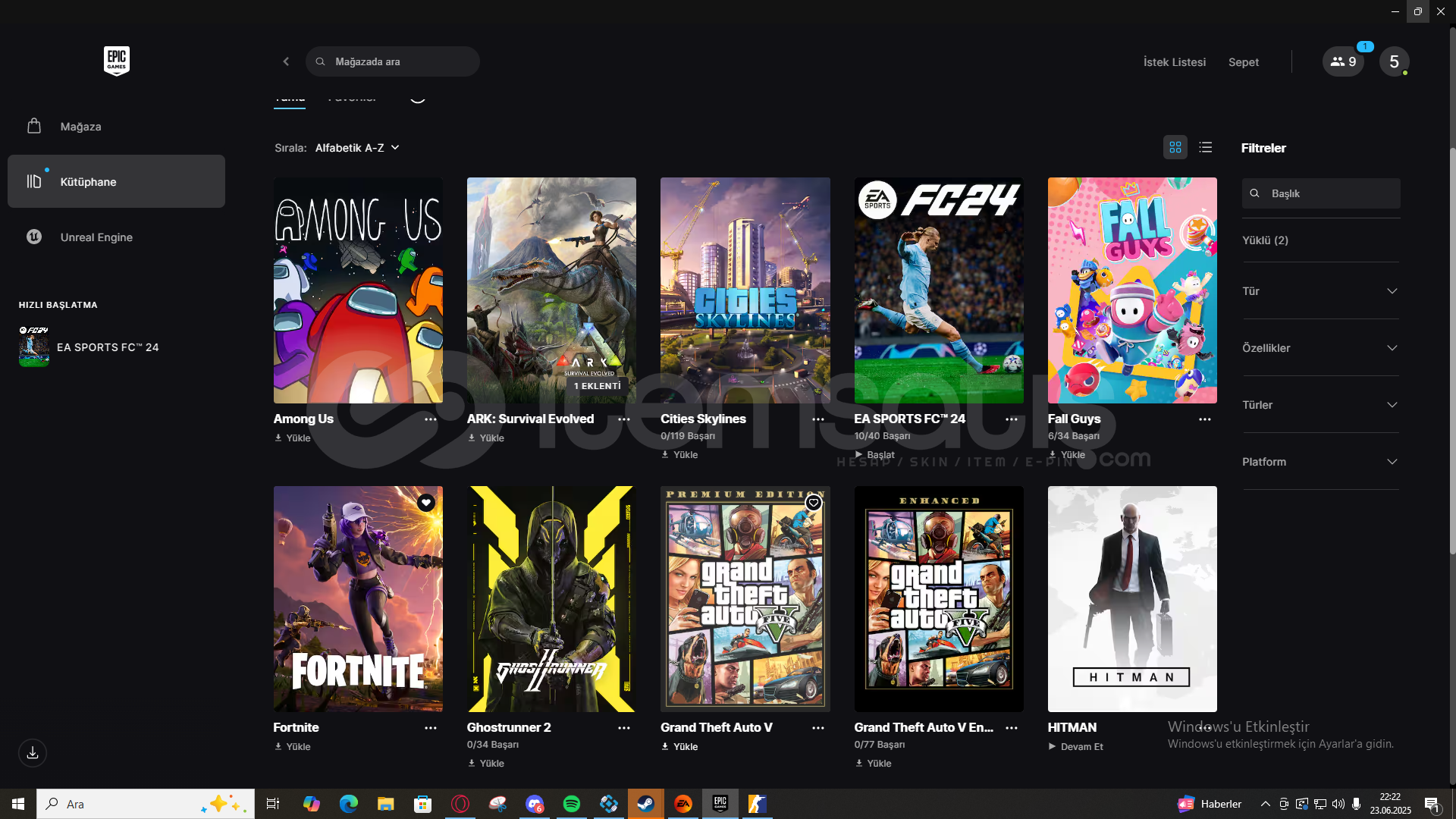Expand the Özellikler filter

[x=1320, y=348]
